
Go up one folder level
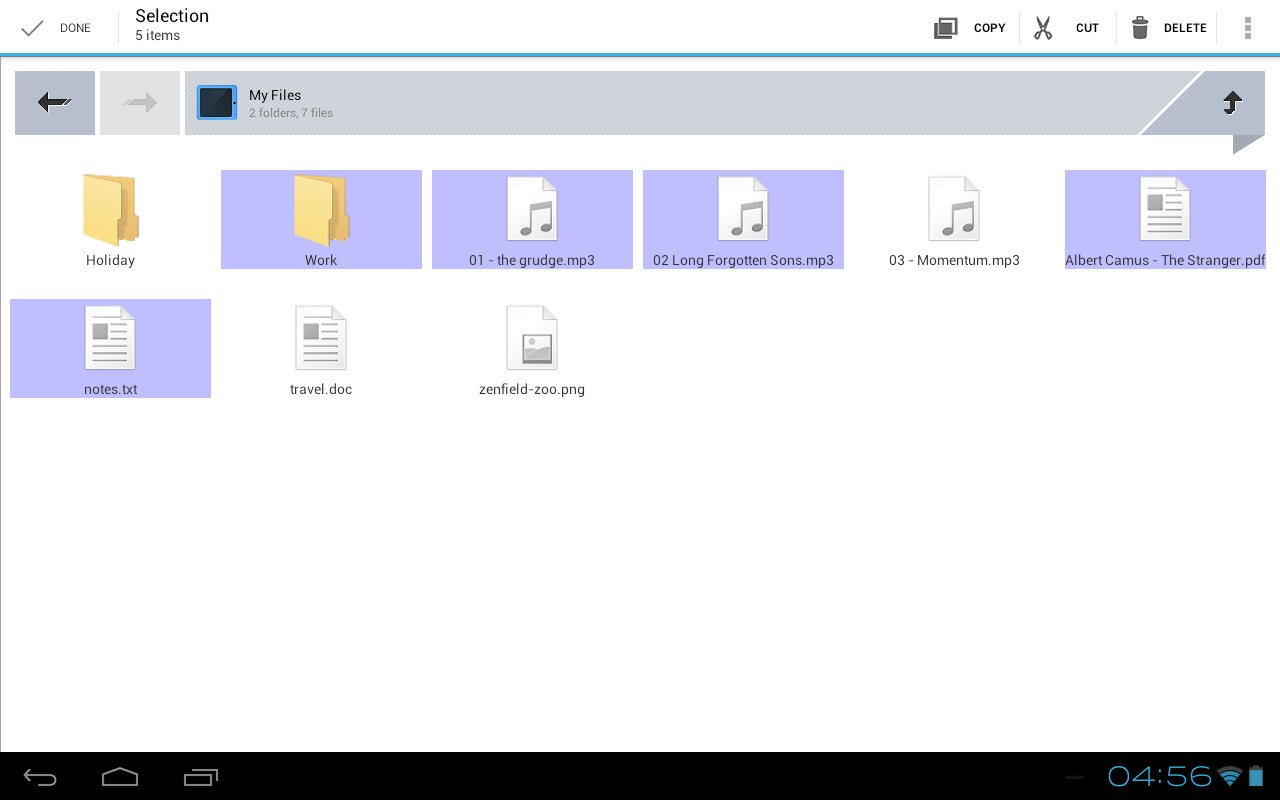click(1232, 103)
